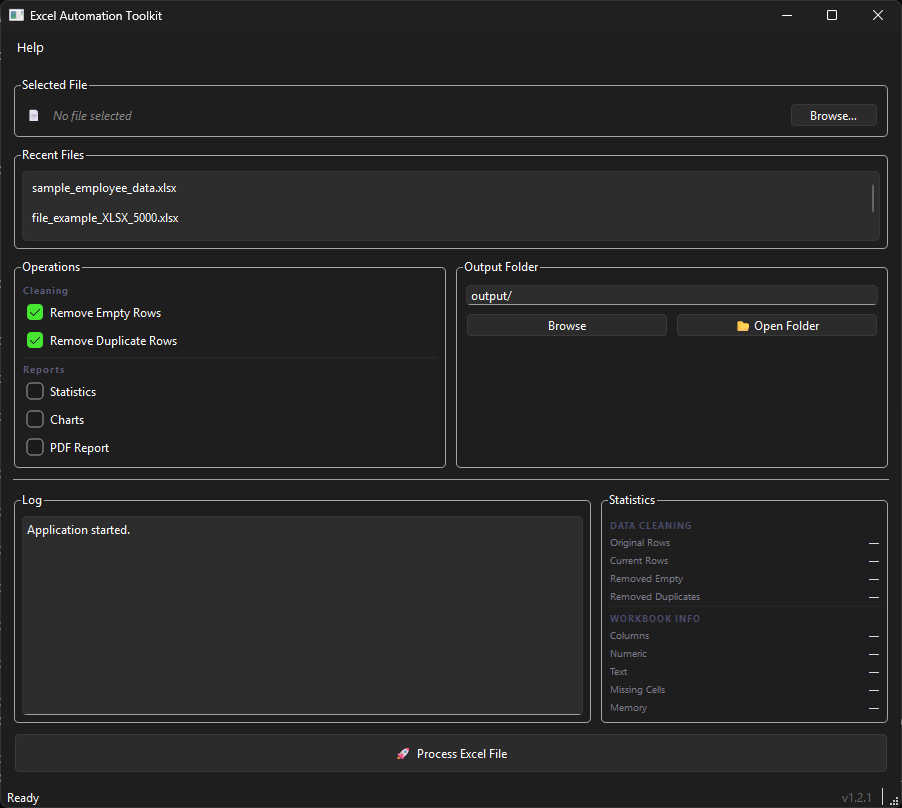The image size is (902, 808).
Task: Click the v1.2.1 version label
Action: [x=857, y=798]
